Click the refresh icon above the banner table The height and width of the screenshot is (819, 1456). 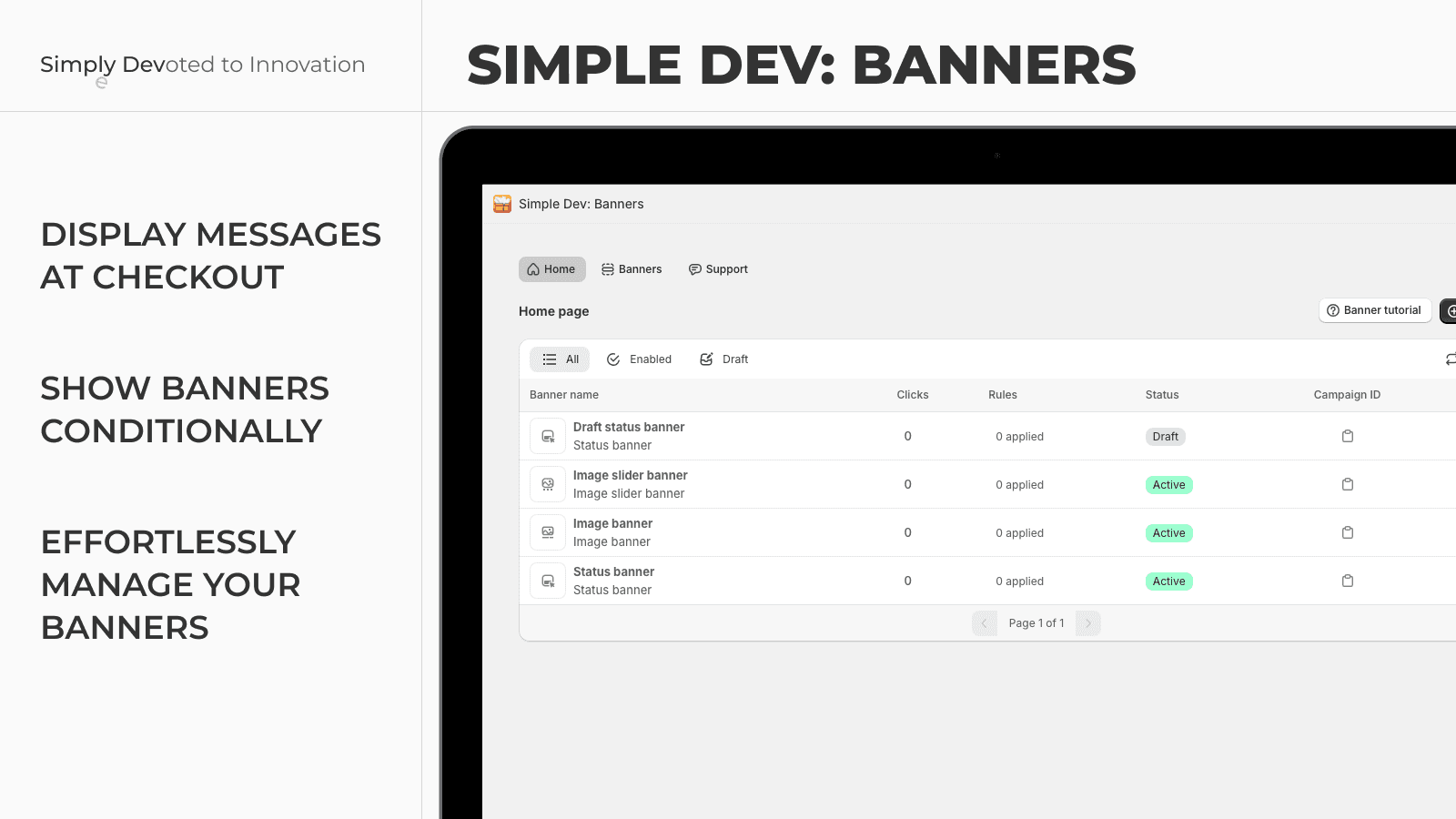pyautogui.click(x=1451, y=359)
